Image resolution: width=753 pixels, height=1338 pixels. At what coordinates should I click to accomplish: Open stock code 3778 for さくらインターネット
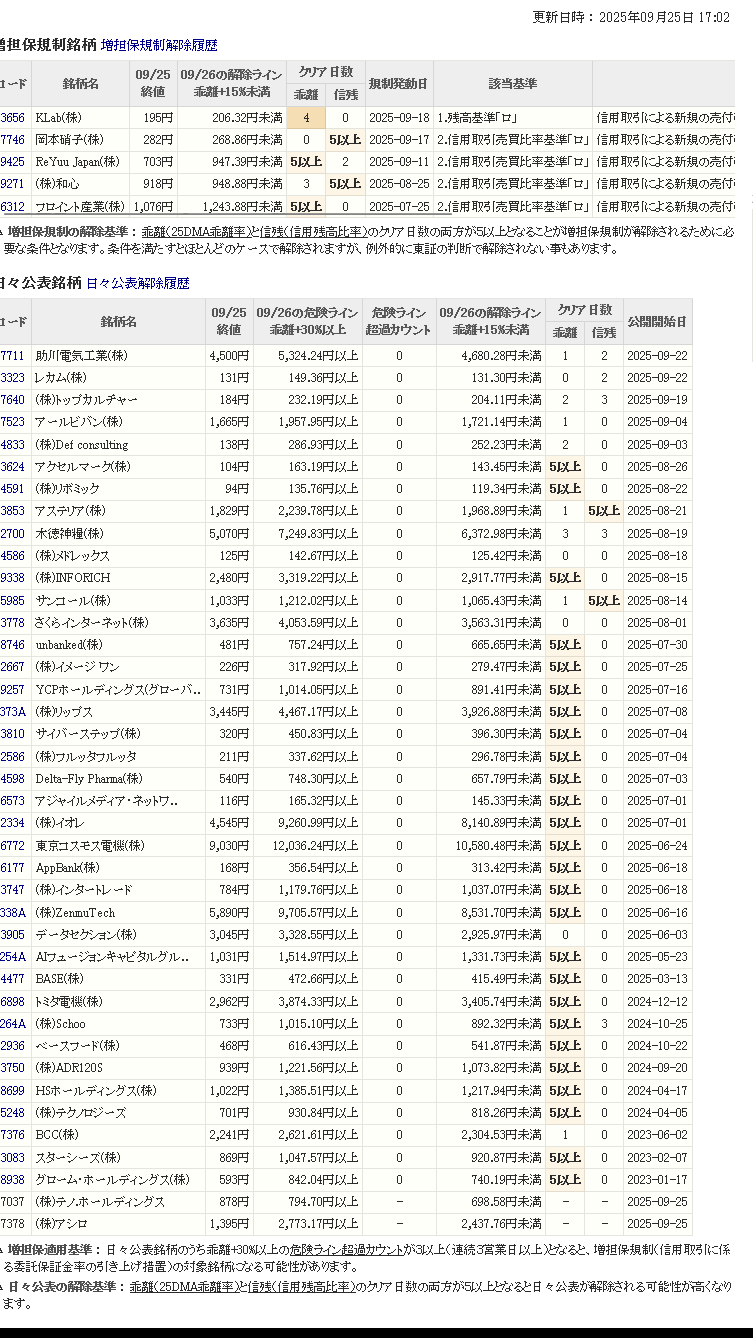pyautogui.click(x=13, y=623)
